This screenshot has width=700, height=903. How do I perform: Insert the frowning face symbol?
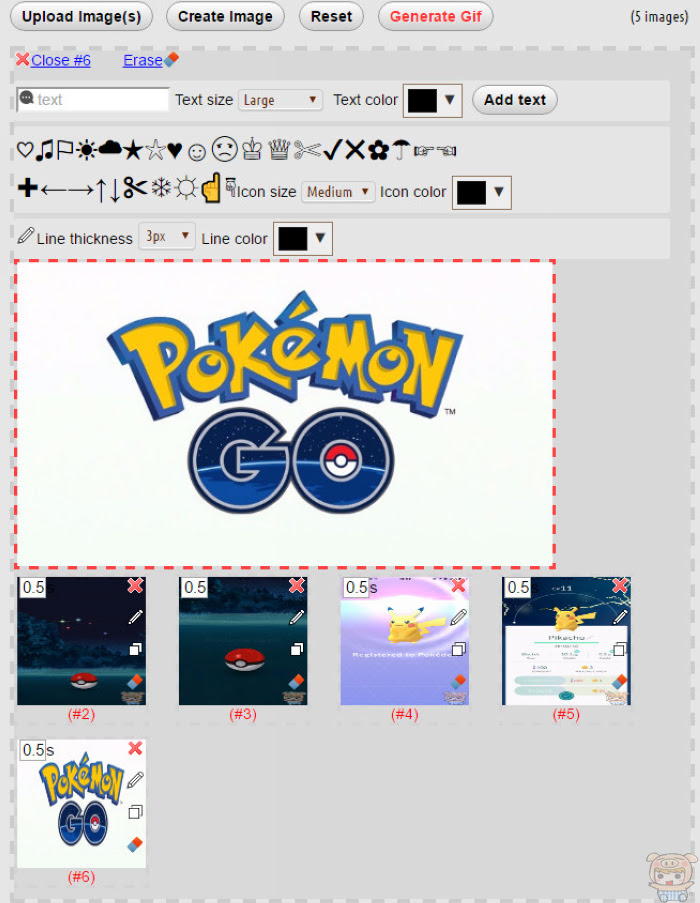coord(225,149)
